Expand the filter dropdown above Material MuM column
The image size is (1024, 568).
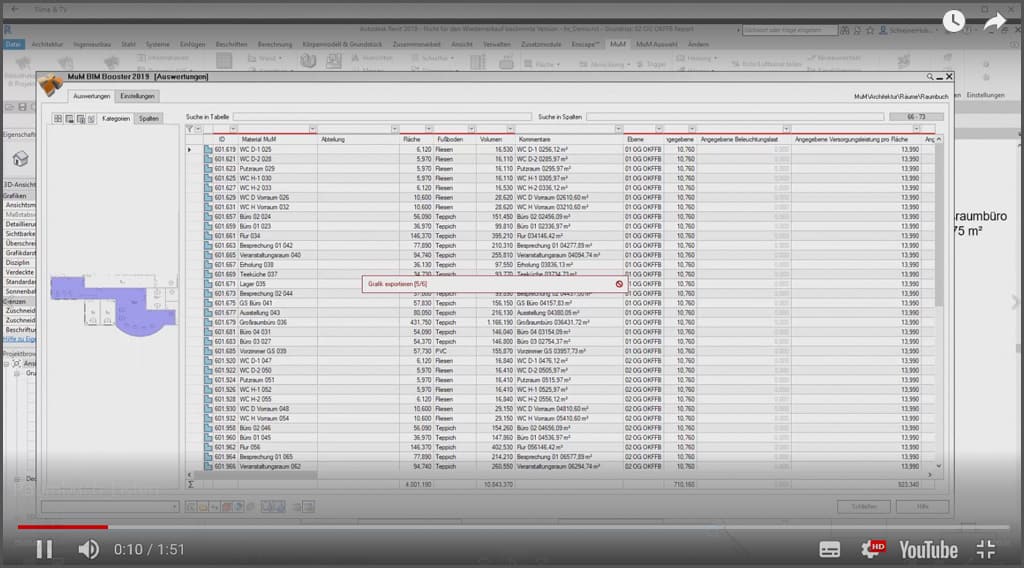312,129
